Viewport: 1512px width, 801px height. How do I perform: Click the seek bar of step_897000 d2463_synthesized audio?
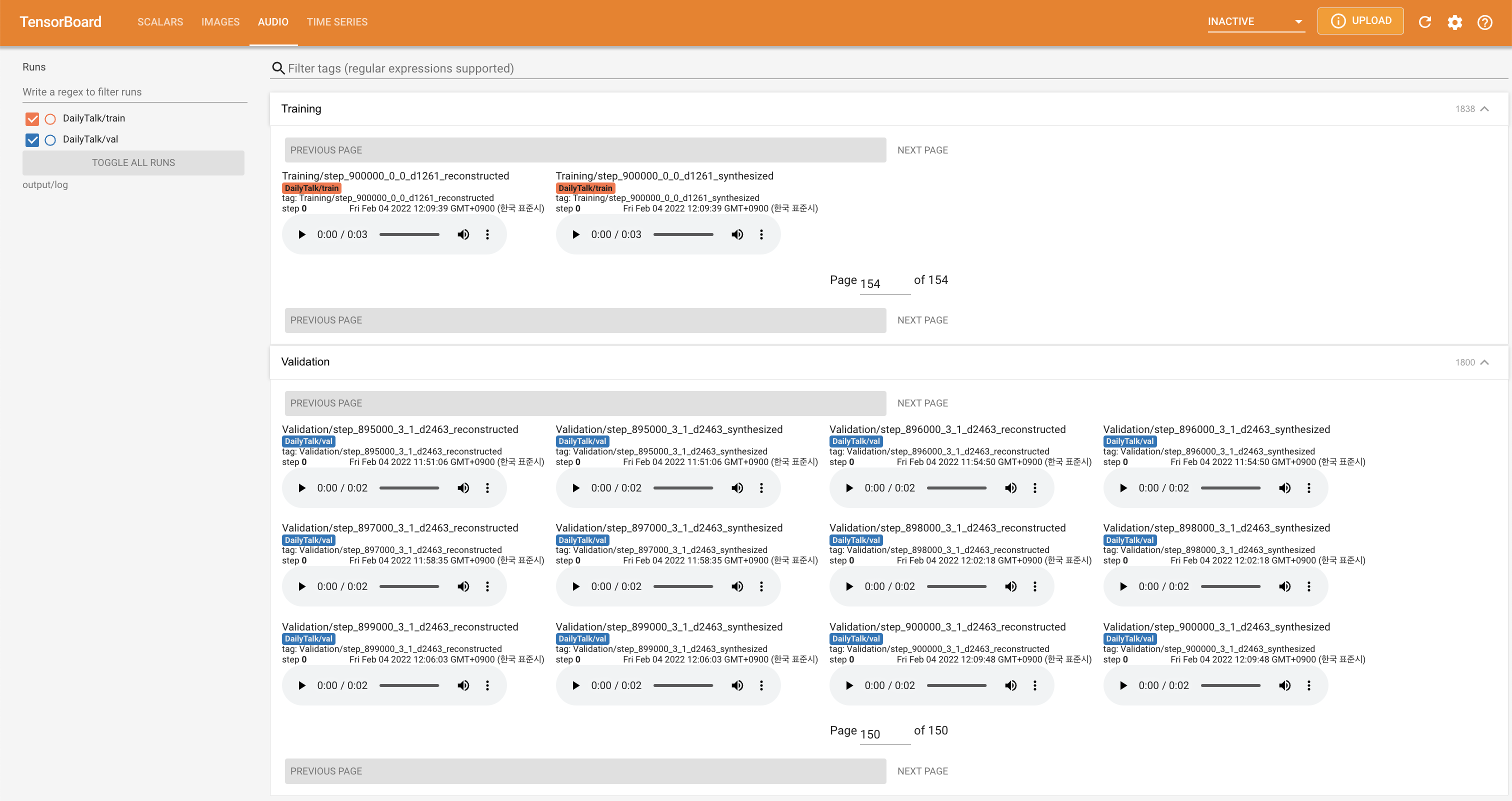pos(682,587)
